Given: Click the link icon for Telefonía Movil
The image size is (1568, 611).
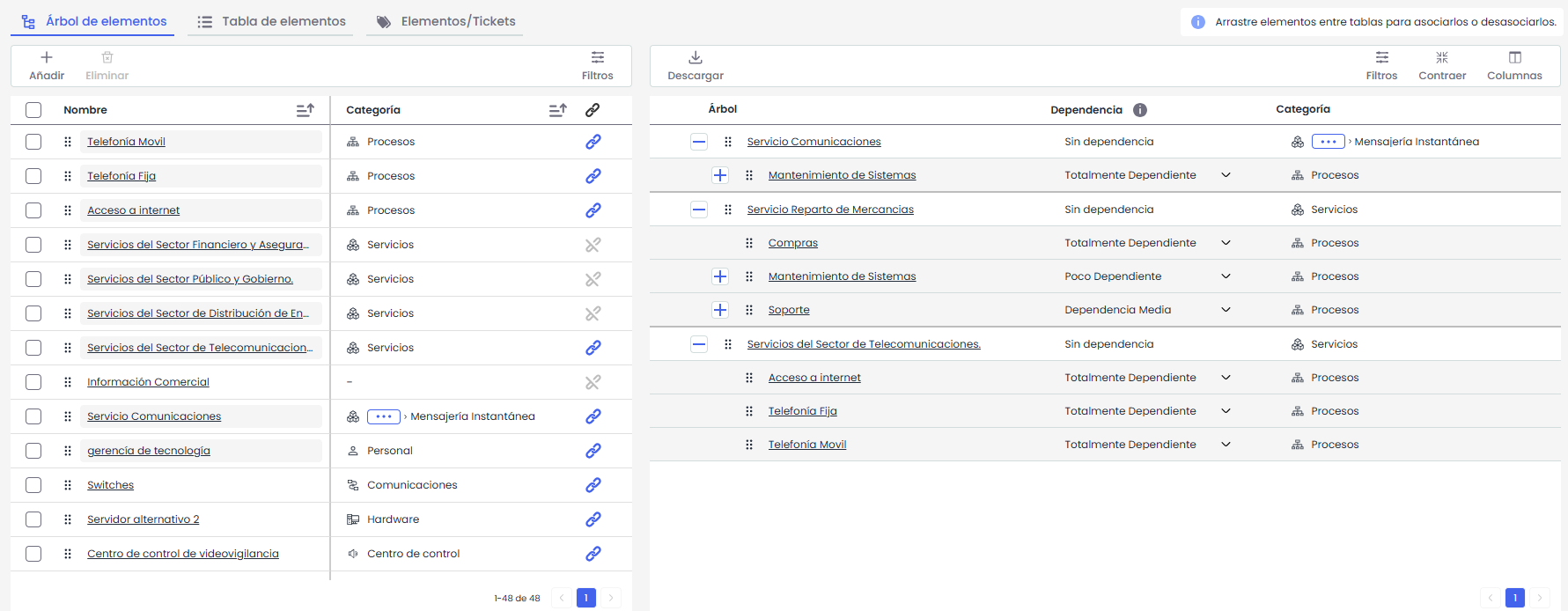Looking at the screenshot, I should coord(593,142).
